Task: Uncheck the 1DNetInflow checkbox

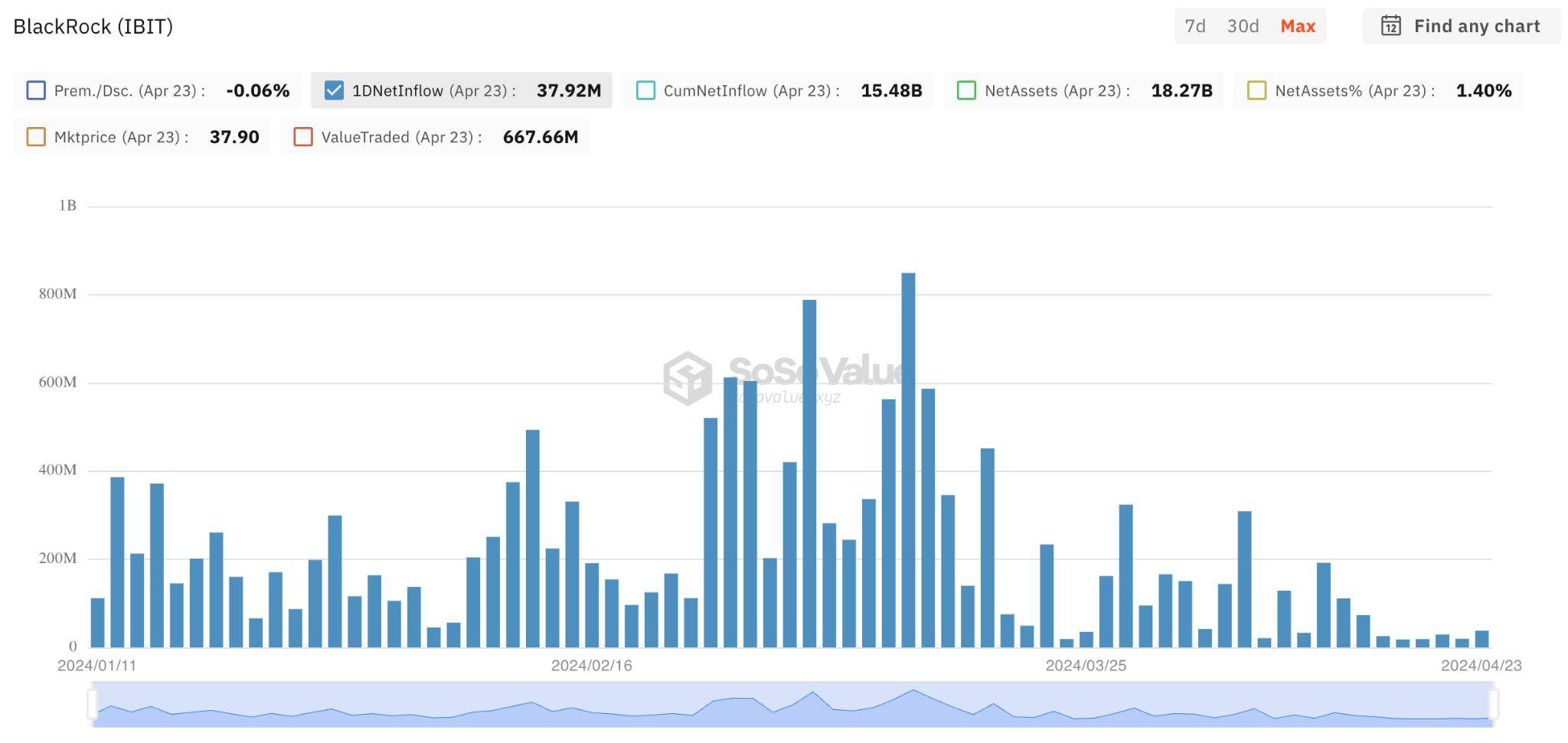Action: click(334, 90)
